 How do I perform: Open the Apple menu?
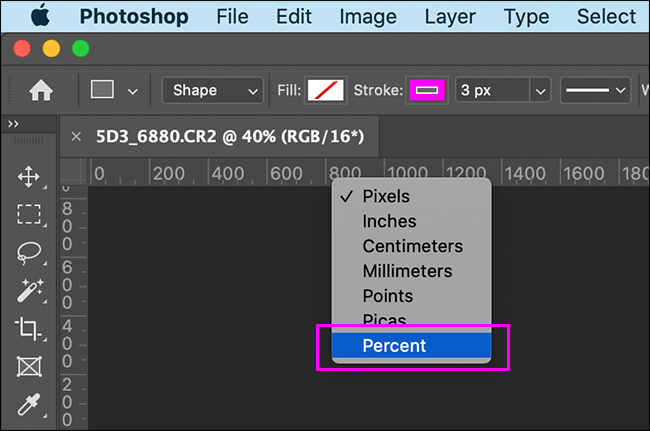coord(40,17)
